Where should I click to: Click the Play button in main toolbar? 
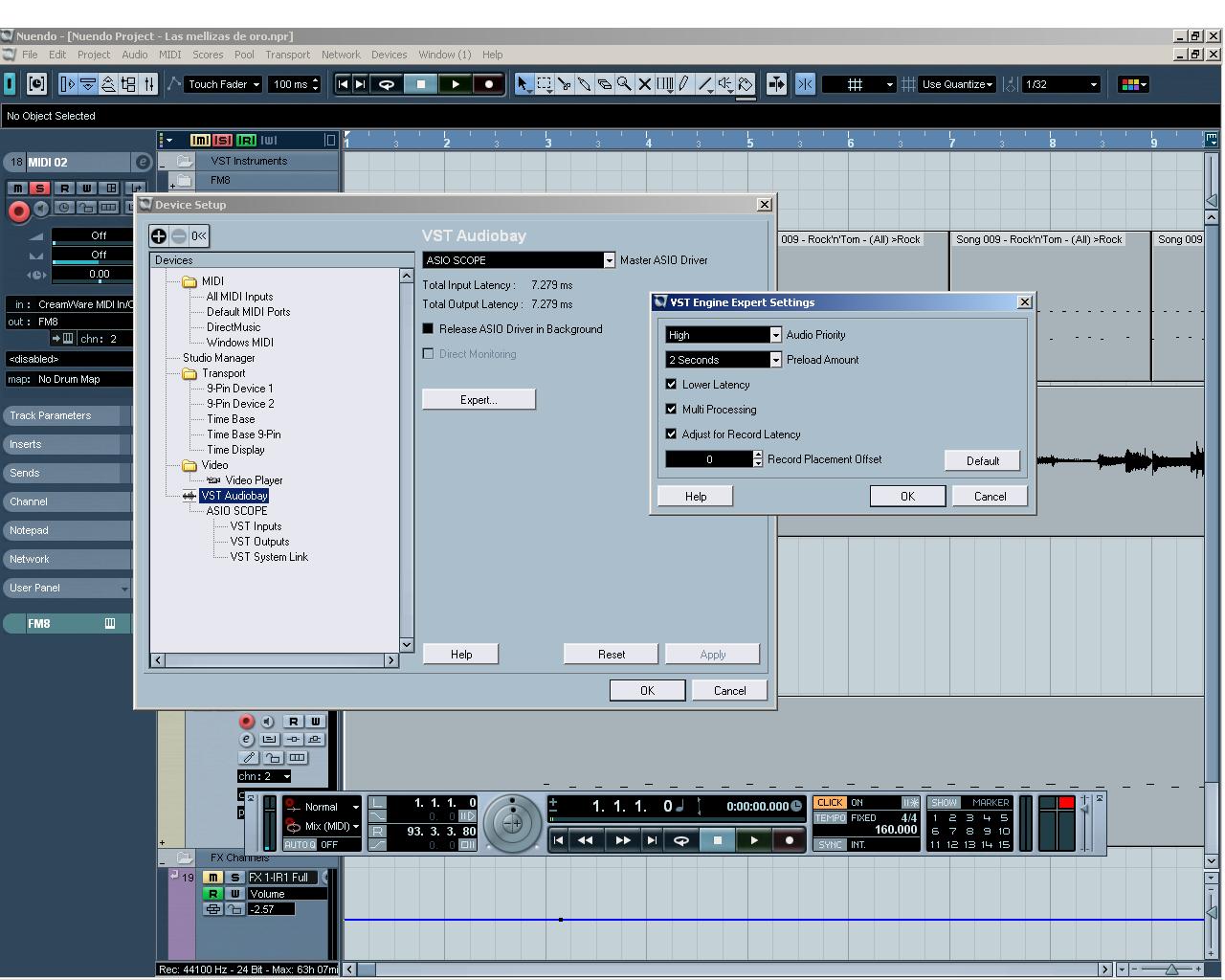pyautogui.click(x=456, y=84)
